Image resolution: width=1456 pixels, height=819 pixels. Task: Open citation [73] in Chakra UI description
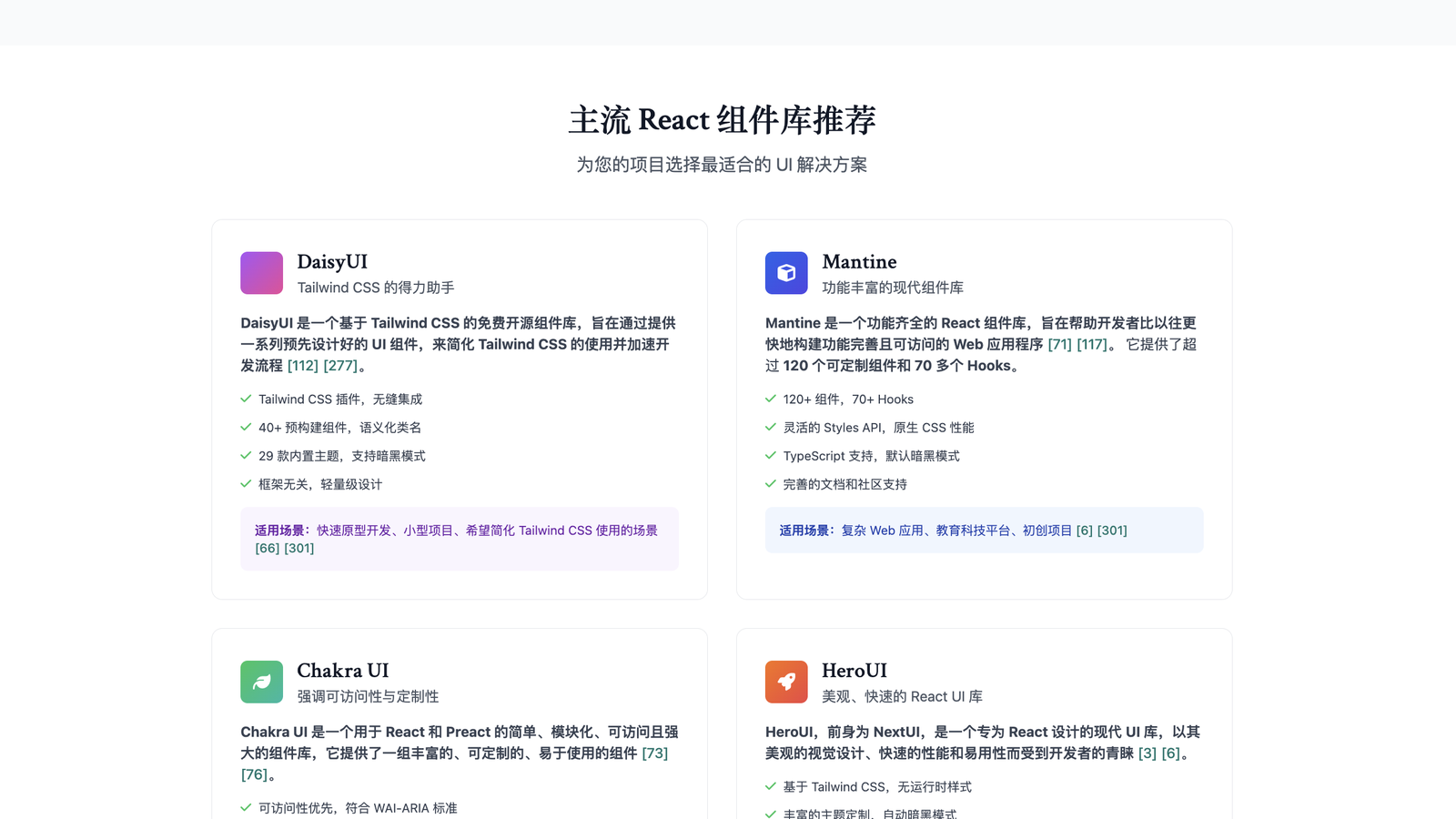(655, 753)
